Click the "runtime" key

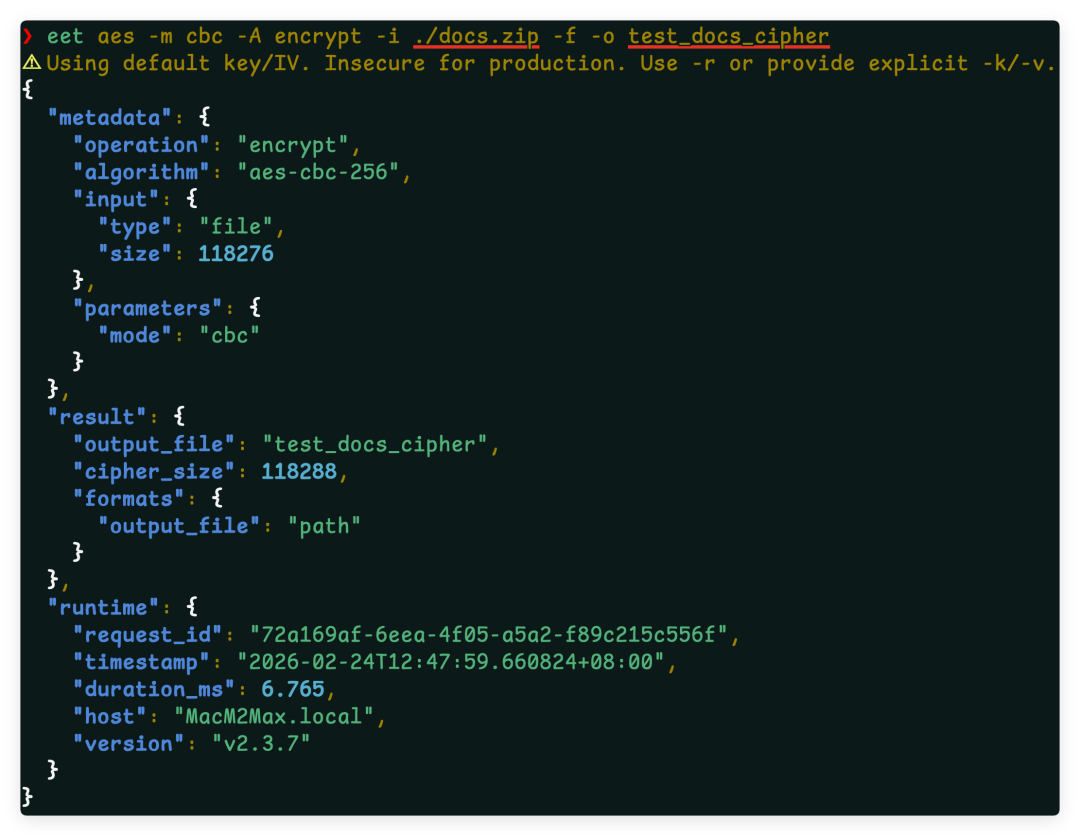coord(103,608)
